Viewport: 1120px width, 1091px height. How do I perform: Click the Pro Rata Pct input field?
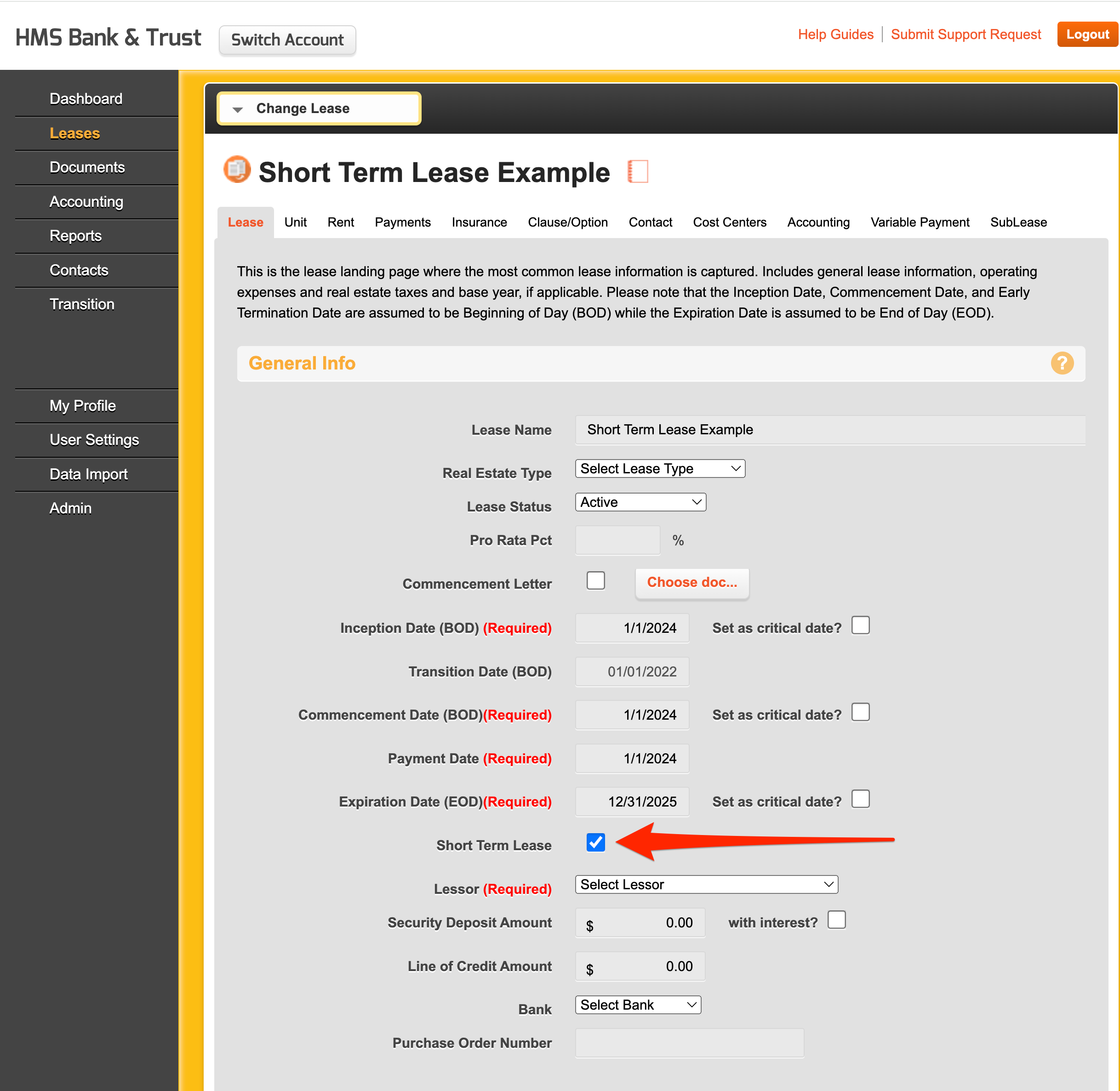617,540
